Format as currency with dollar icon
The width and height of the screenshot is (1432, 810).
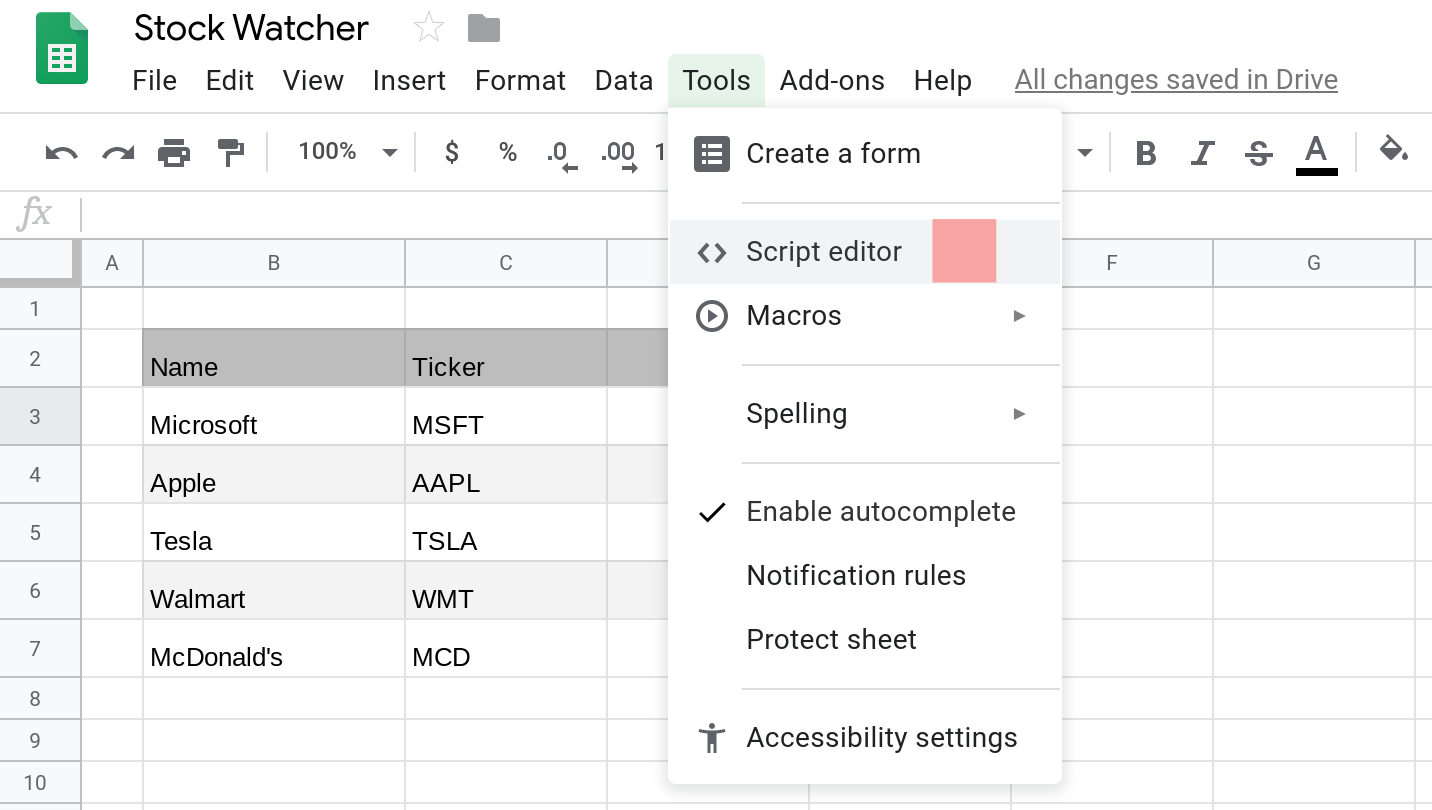452,152
